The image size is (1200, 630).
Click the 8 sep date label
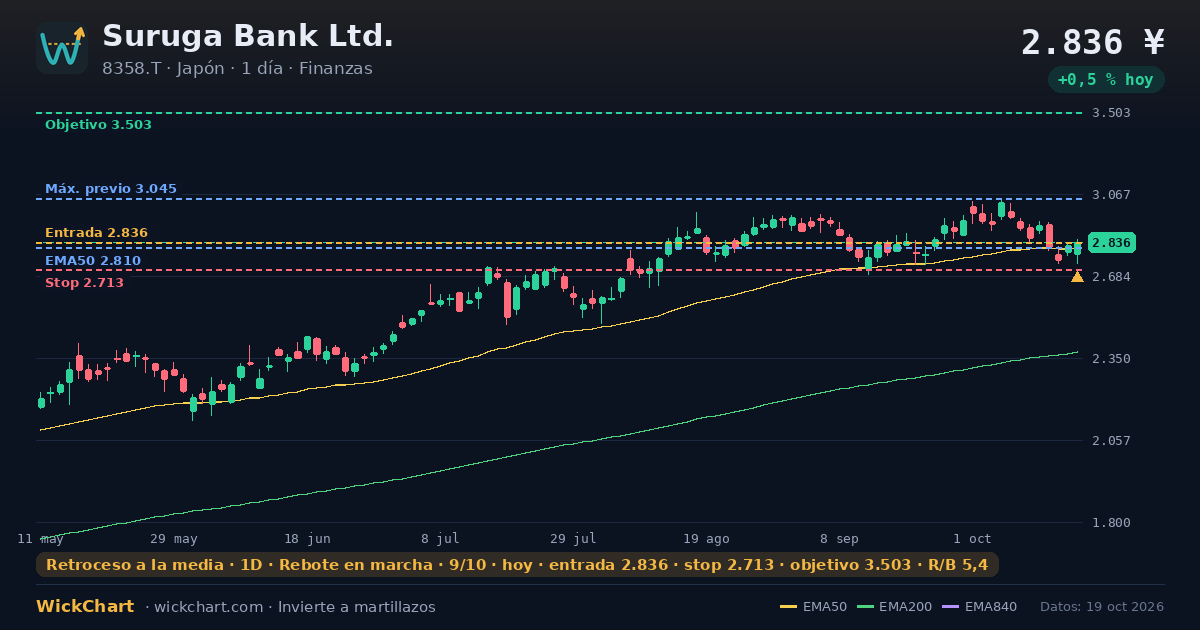[839, 539]
